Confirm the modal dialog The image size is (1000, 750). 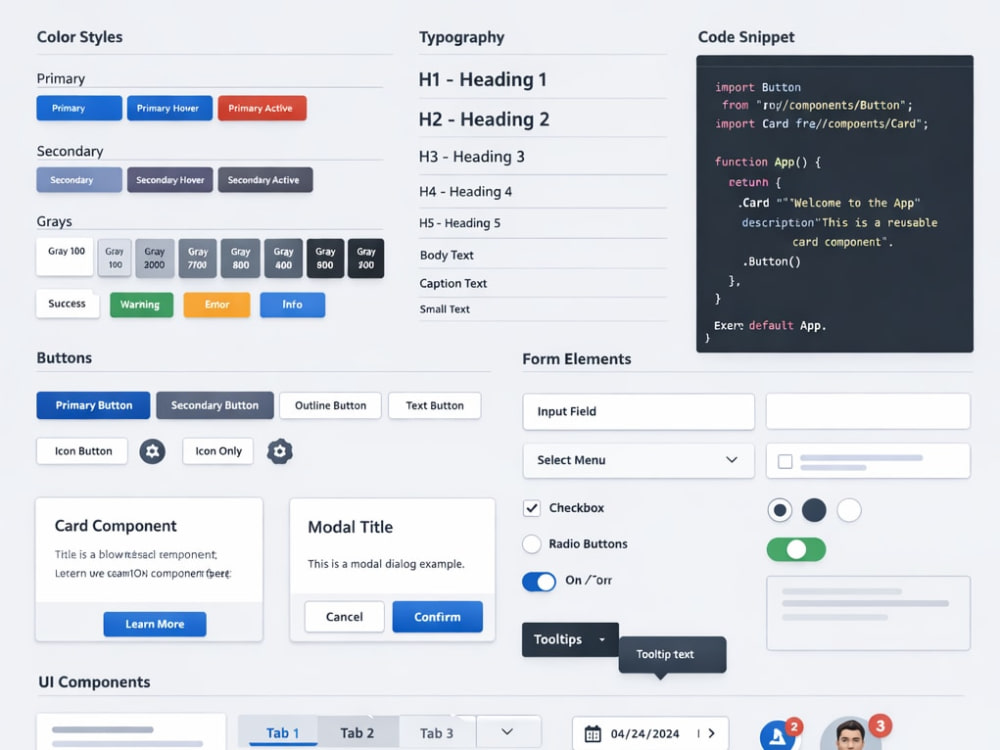pyautogui.click(x=438, y=617)
